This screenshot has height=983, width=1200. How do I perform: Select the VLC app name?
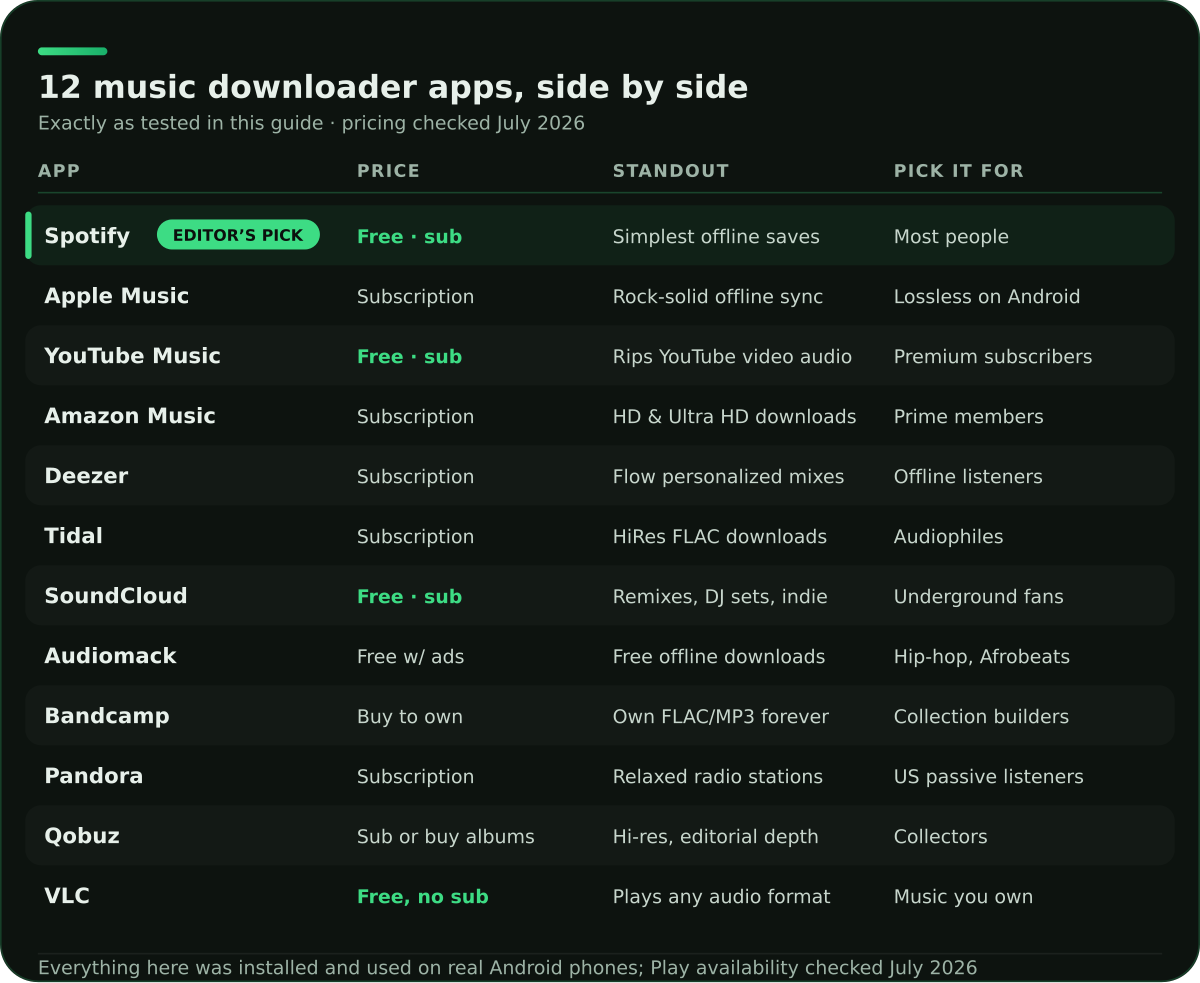coord(67,896)
